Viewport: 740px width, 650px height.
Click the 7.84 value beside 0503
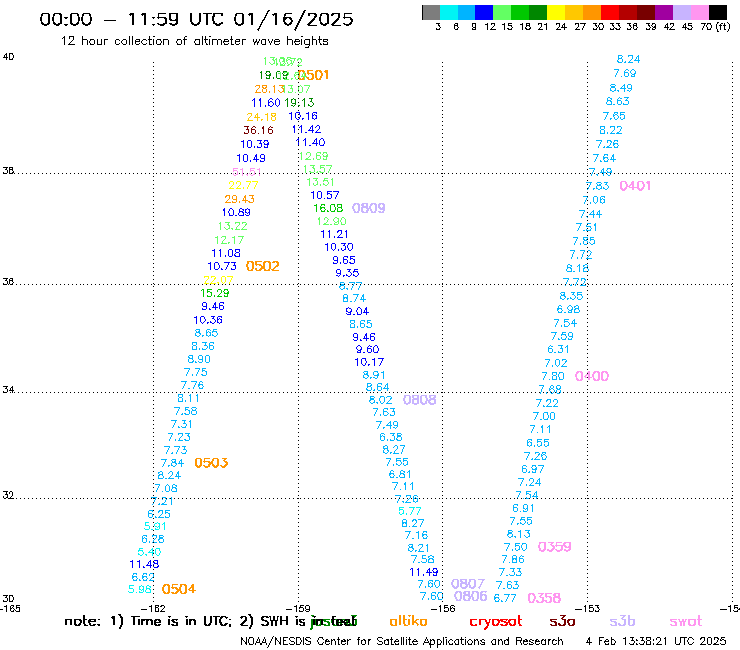pos(172,463)
